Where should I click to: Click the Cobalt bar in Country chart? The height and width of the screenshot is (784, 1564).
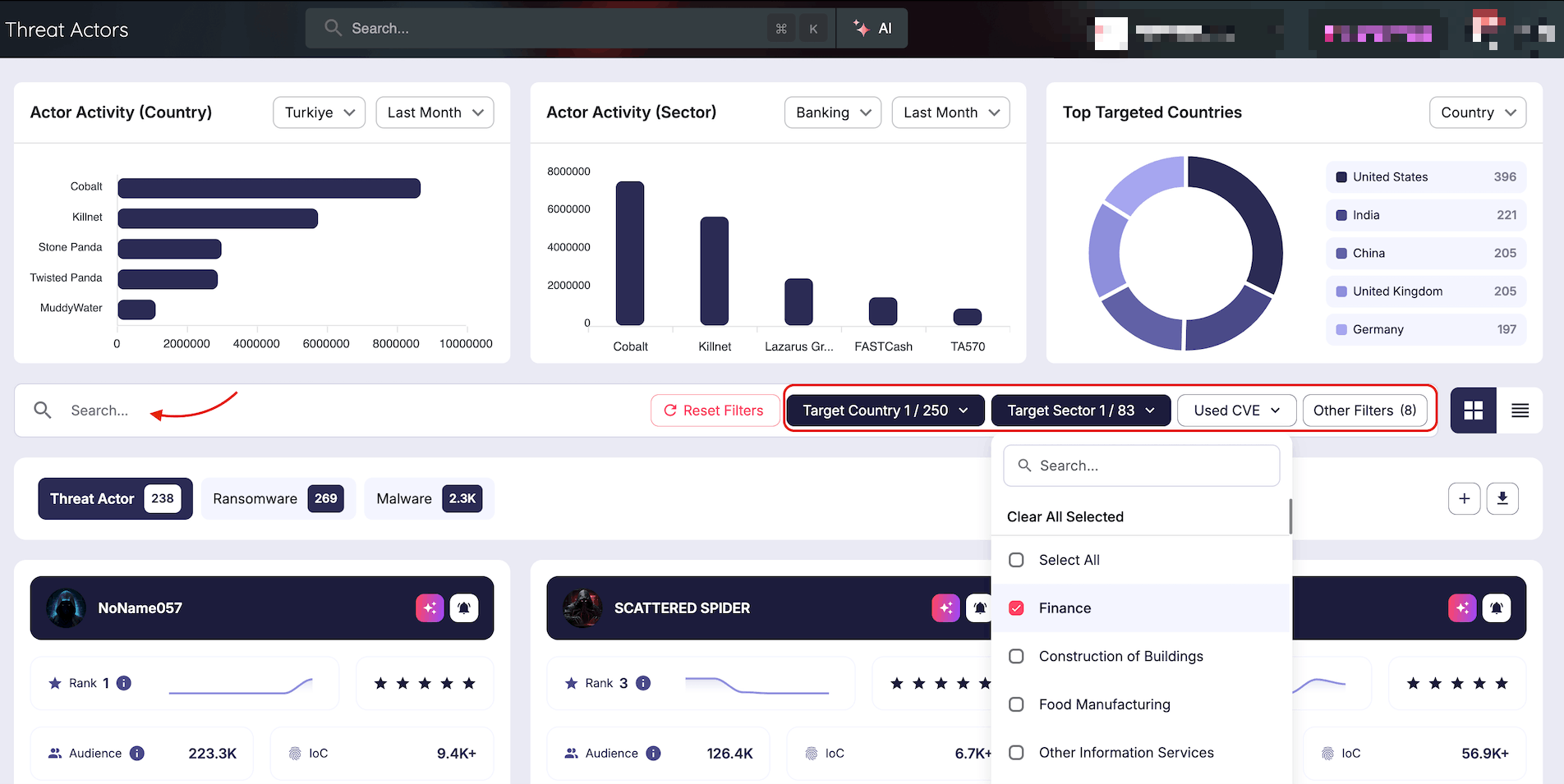tap(269, 188)
